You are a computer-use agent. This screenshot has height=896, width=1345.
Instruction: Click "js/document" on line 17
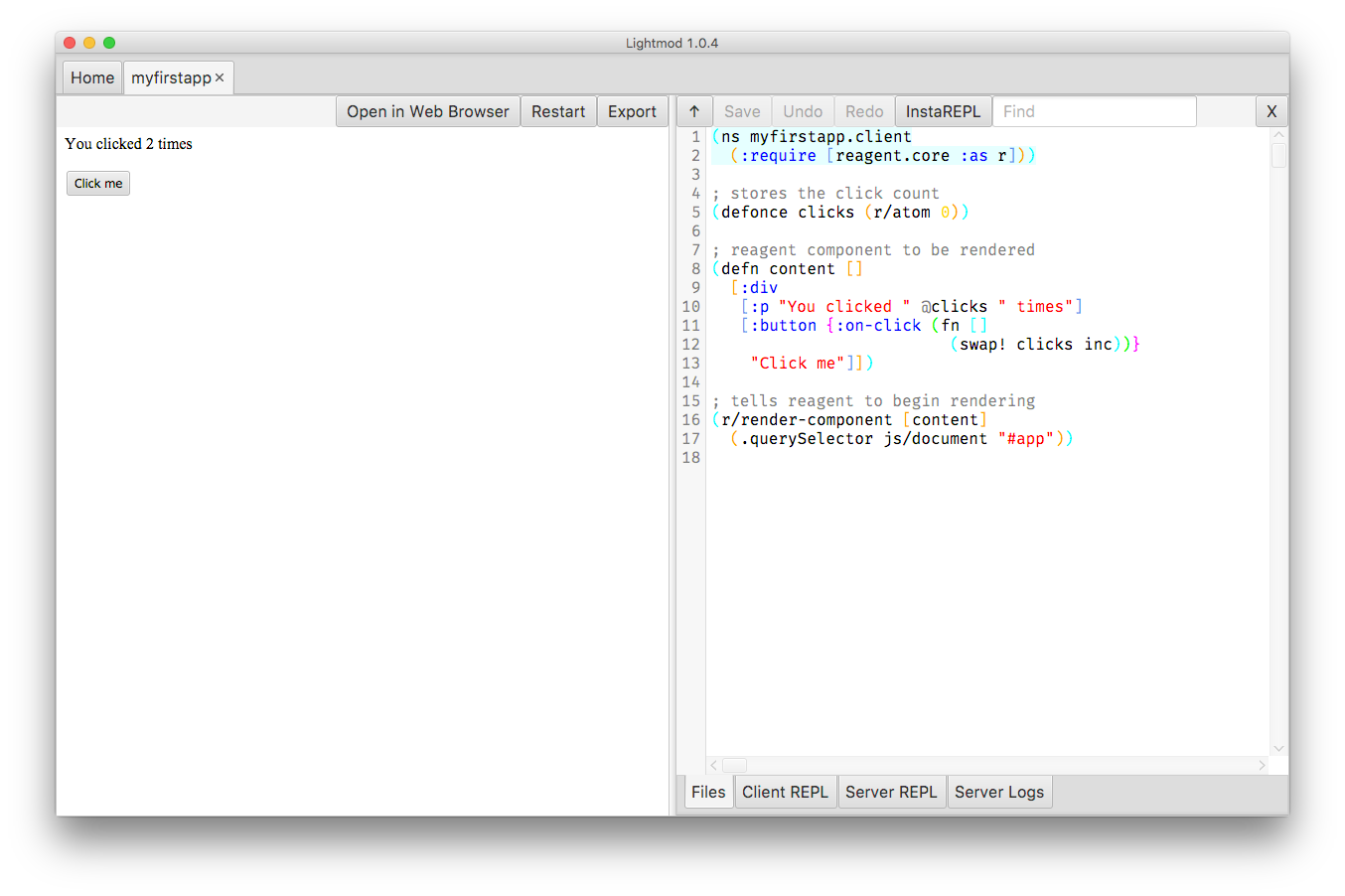click(935, 439)
